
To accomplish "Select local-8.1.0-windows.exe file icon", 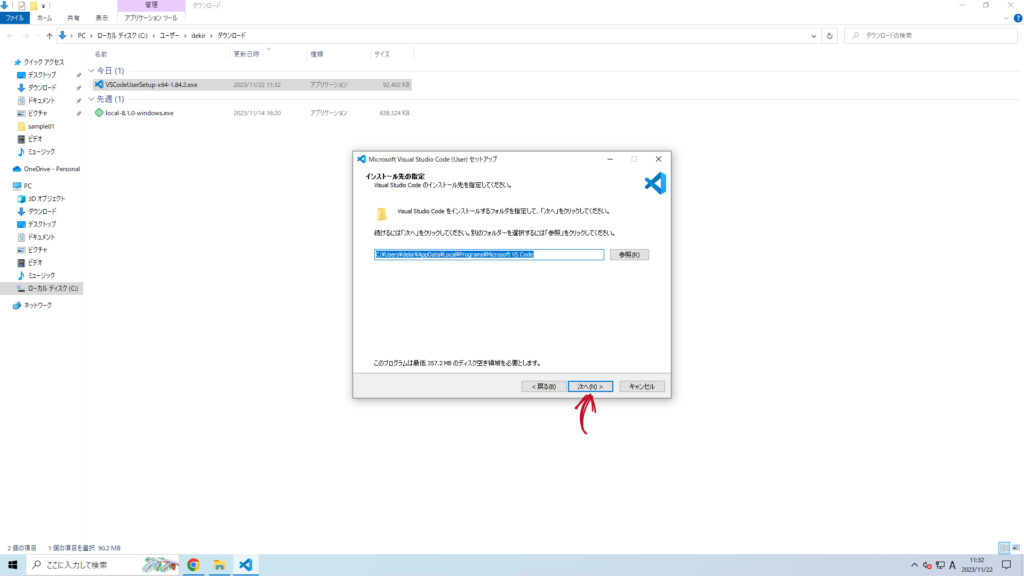I will coord(99,113).
